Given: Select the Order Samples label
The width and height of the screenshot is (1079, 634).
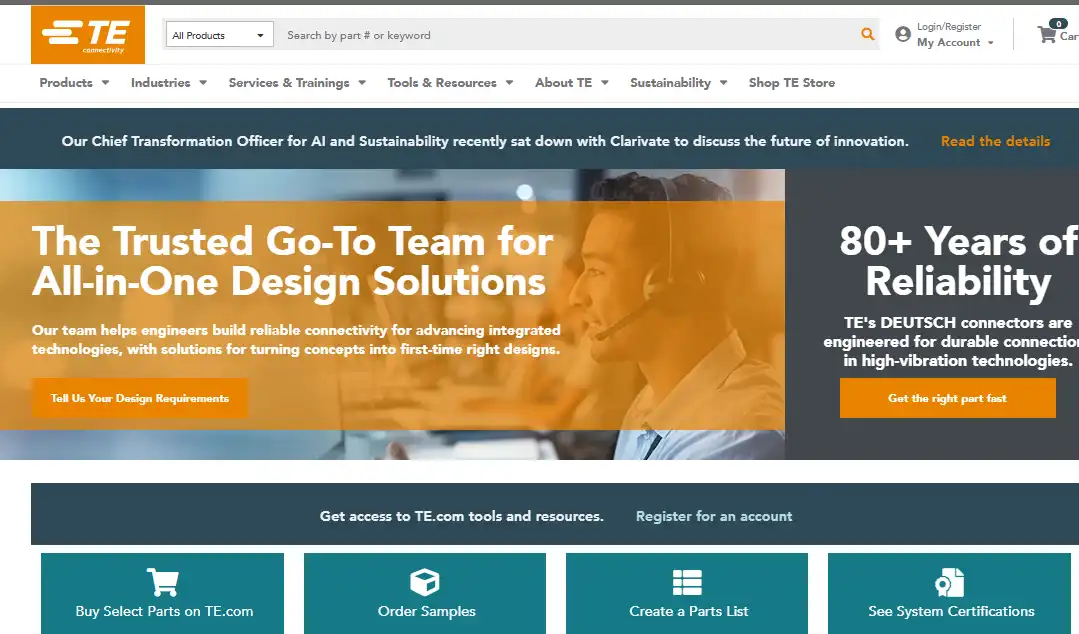Looking at the screenshot, I should click(x=427, y=611).
